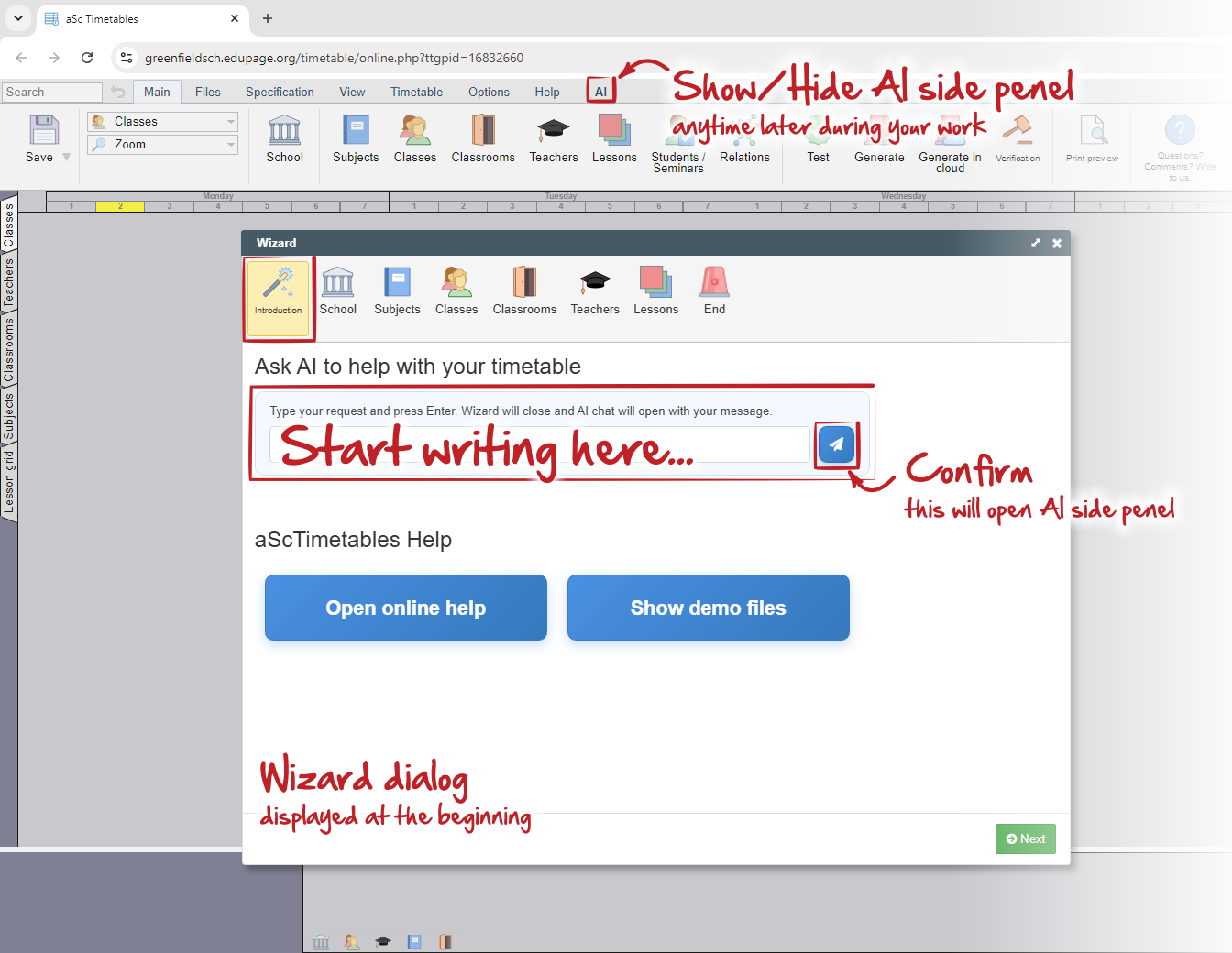This screenshot has height=953, width=1232.
Task: Select the Introduction step in Wizard
Action: [x=278, y=297]
